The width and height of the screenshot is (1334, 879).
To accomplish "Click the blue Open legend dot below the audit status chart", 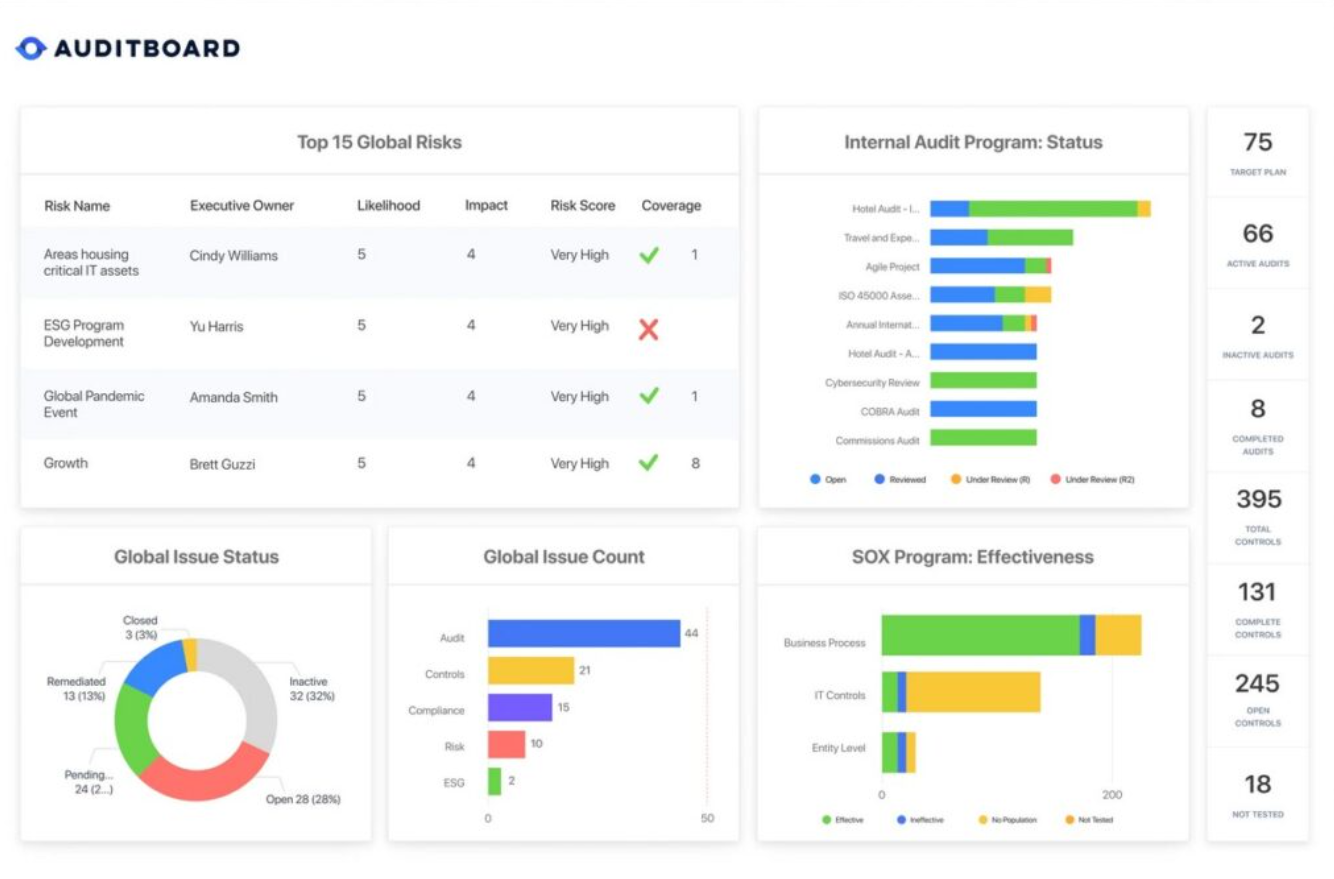I will [x=816, y=481].
